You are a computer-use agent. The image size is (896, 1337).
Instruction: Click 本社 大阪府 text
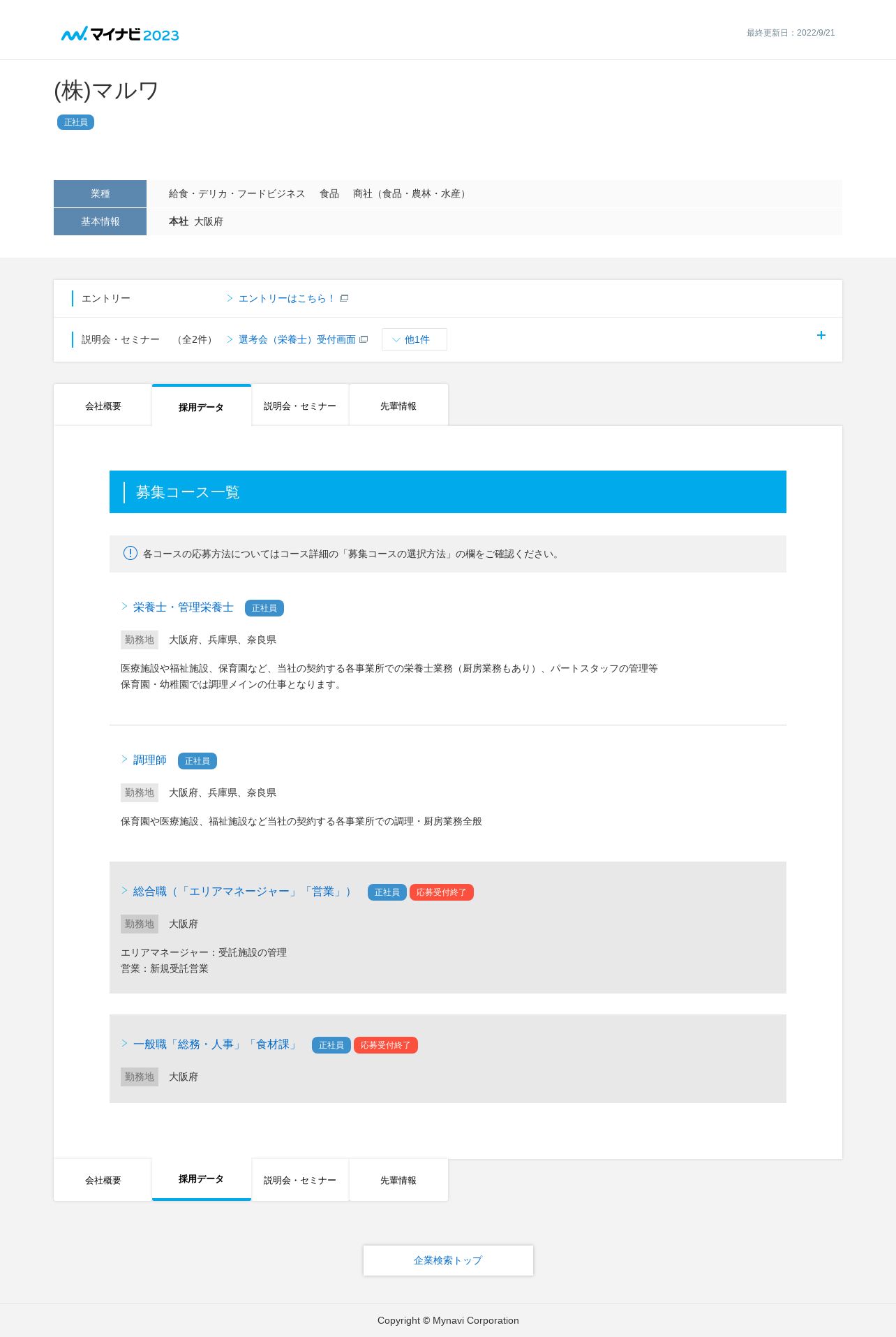point(196,221)
